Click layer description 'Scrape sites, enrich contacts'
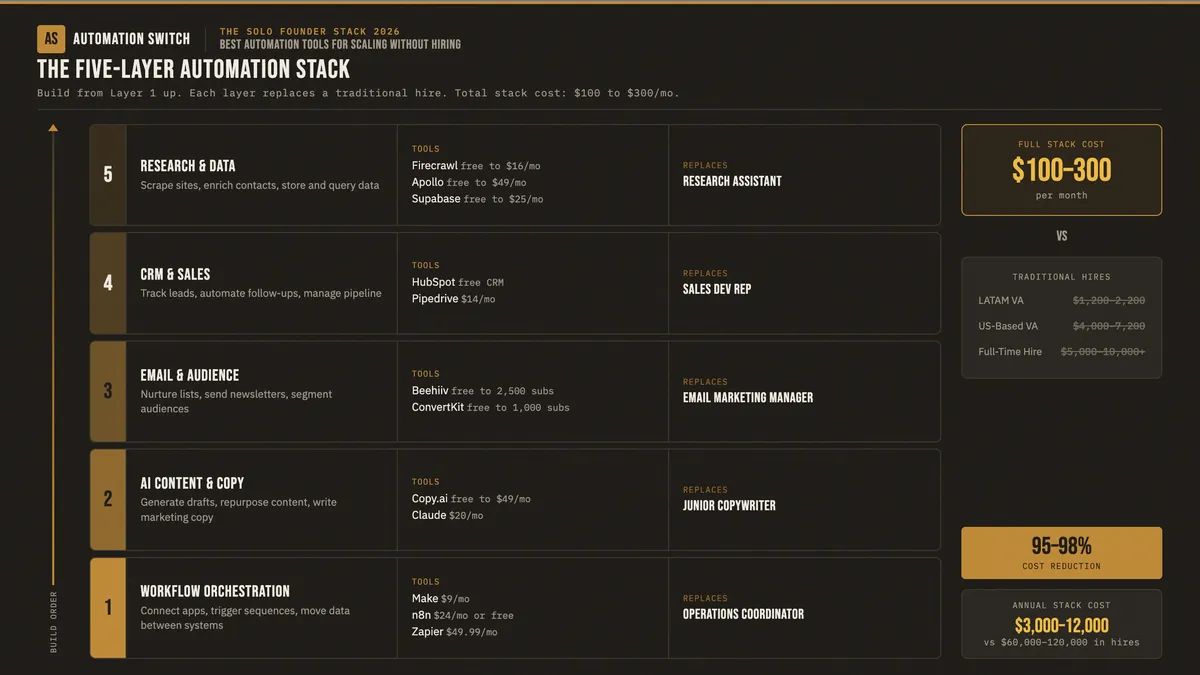1200x675 pixels. click(260, 185)
